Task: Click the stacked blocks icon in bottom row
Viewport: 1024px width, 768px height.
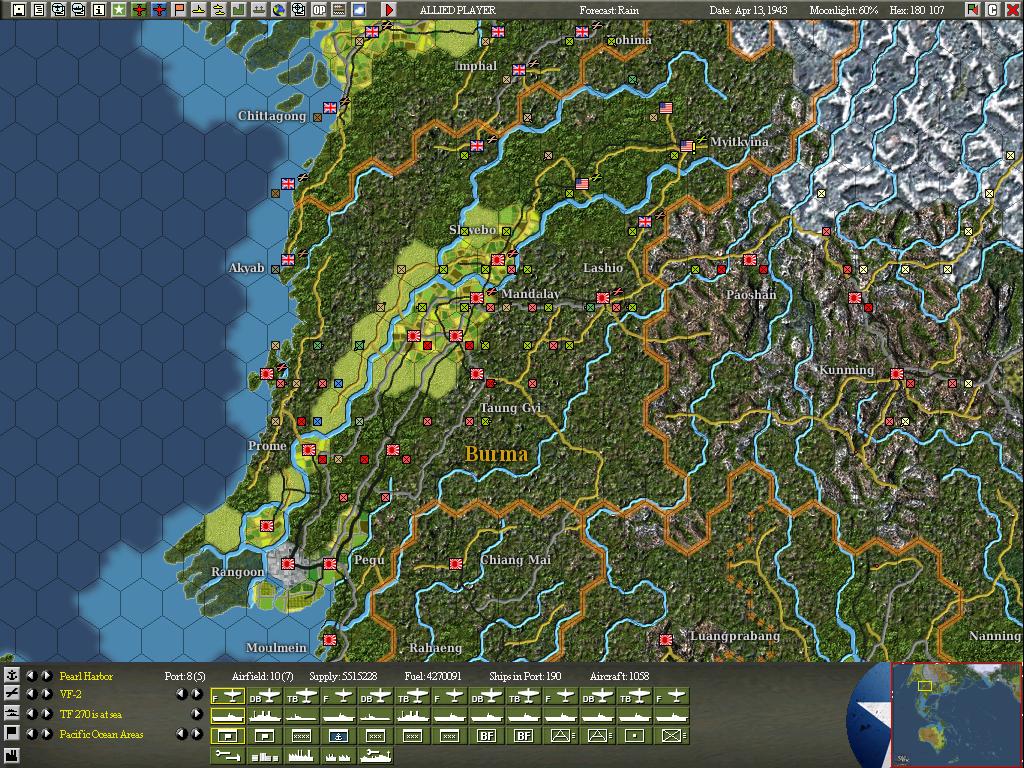Action: click(x=264, y=756)
